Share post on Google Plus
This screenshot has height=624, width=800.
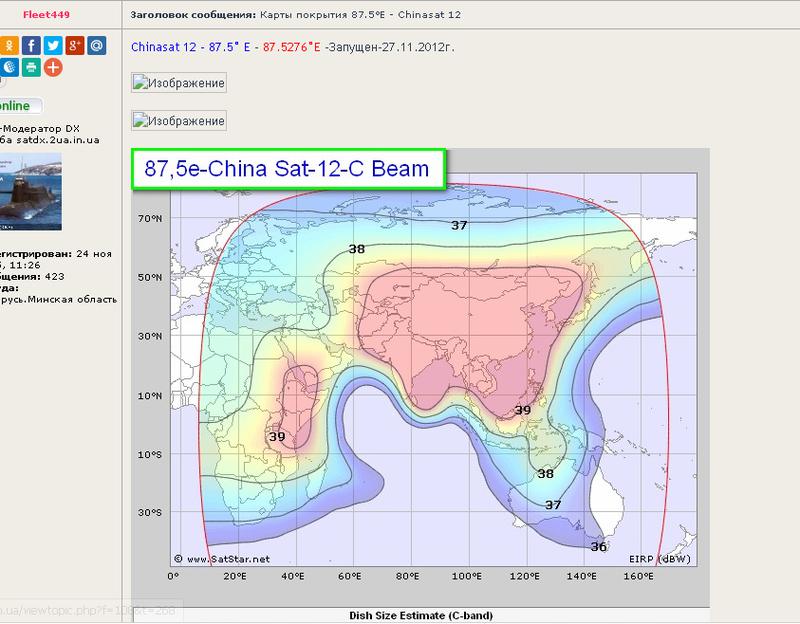coord(75,46)
